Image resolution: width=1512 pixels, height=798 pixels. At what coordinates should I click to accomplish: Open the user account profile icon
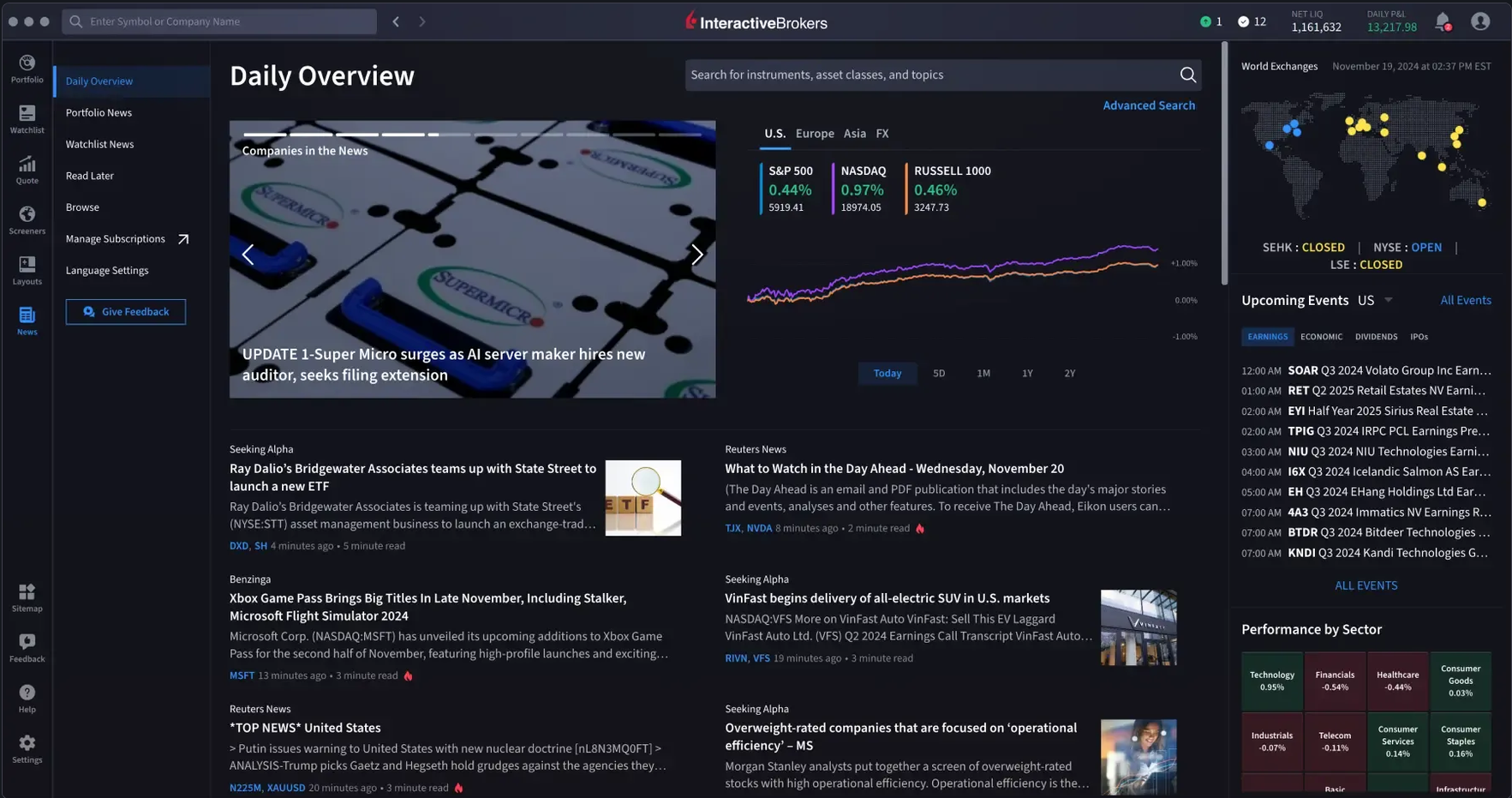tap(1480, 21)
